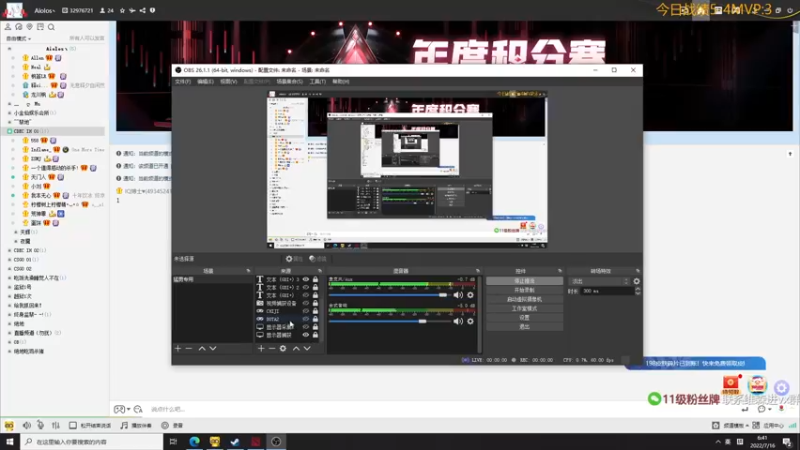Click 停止推流 button in controls
This screenshot has height=450, width=800.
(x=524, y=281)
